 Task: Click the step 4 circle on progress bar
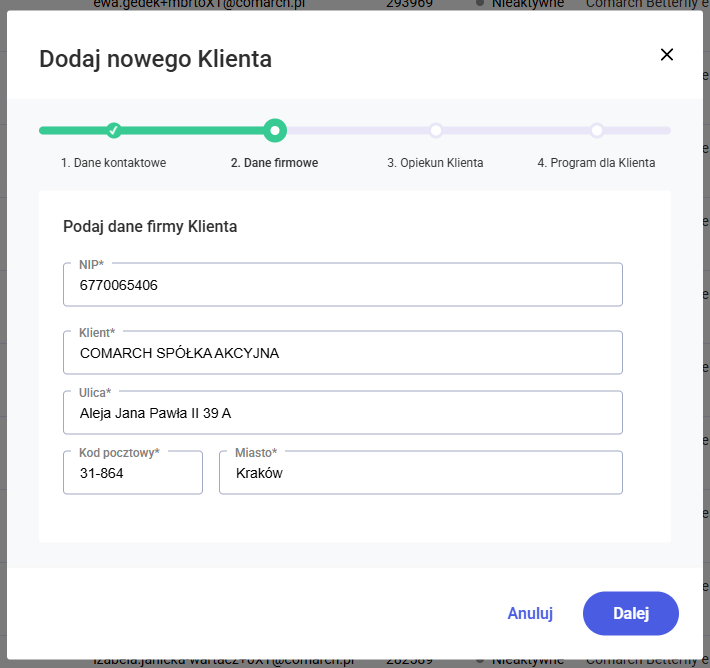[597, 130]
